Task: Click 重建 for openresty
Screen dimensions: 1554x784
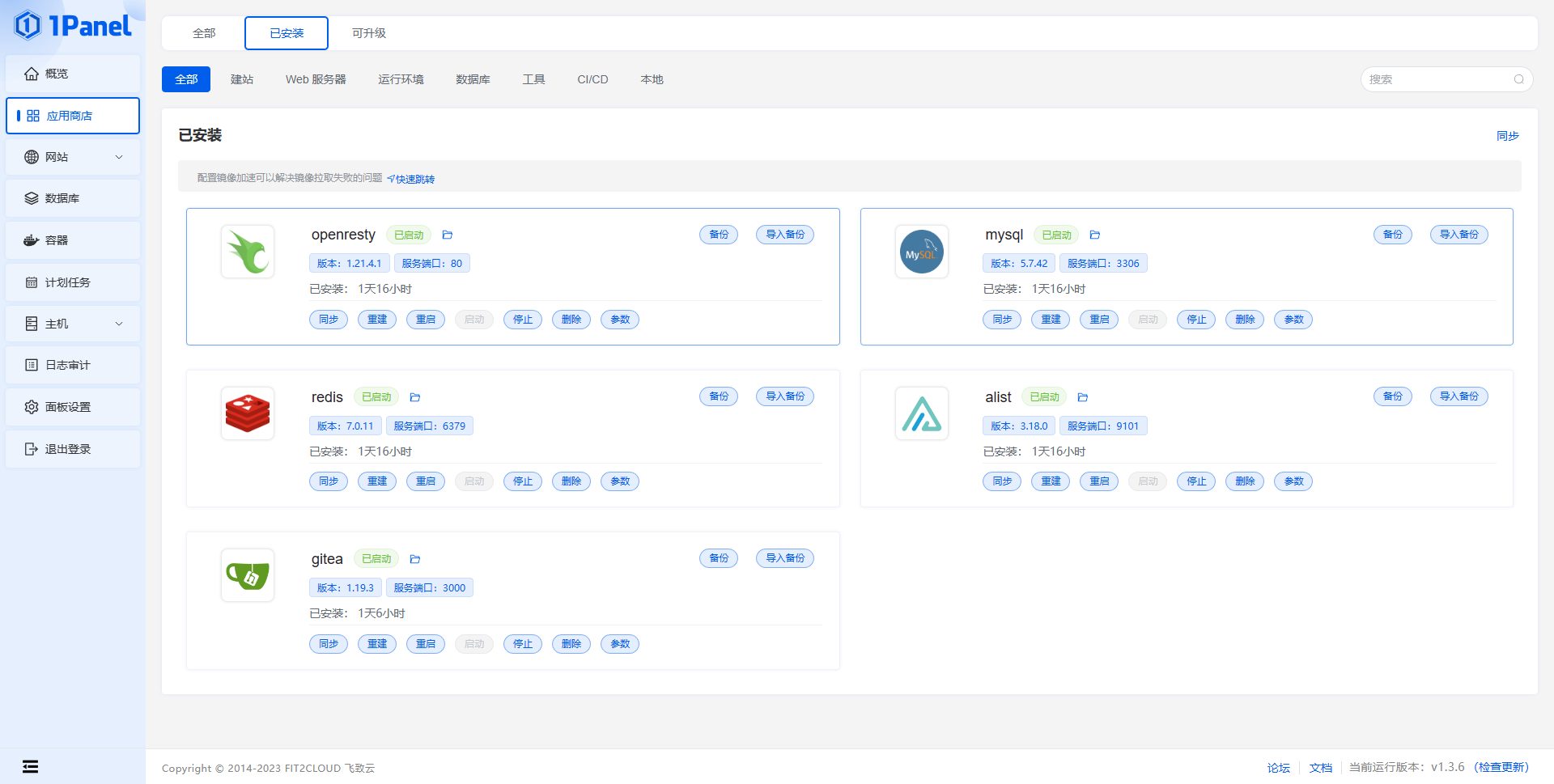Action: [377, 320]
